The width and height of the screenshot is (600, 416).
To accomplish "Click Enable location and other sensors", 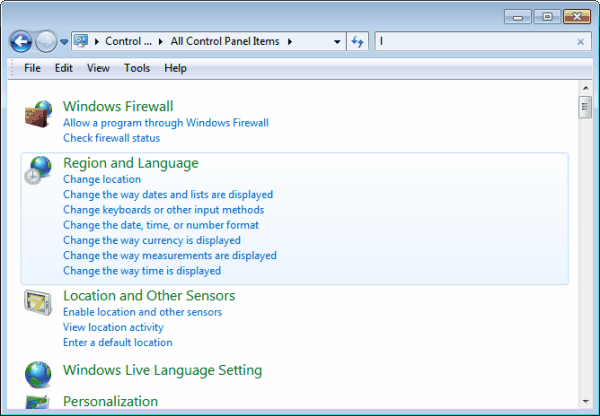I will pyautogui.click(x=142, y=312).
